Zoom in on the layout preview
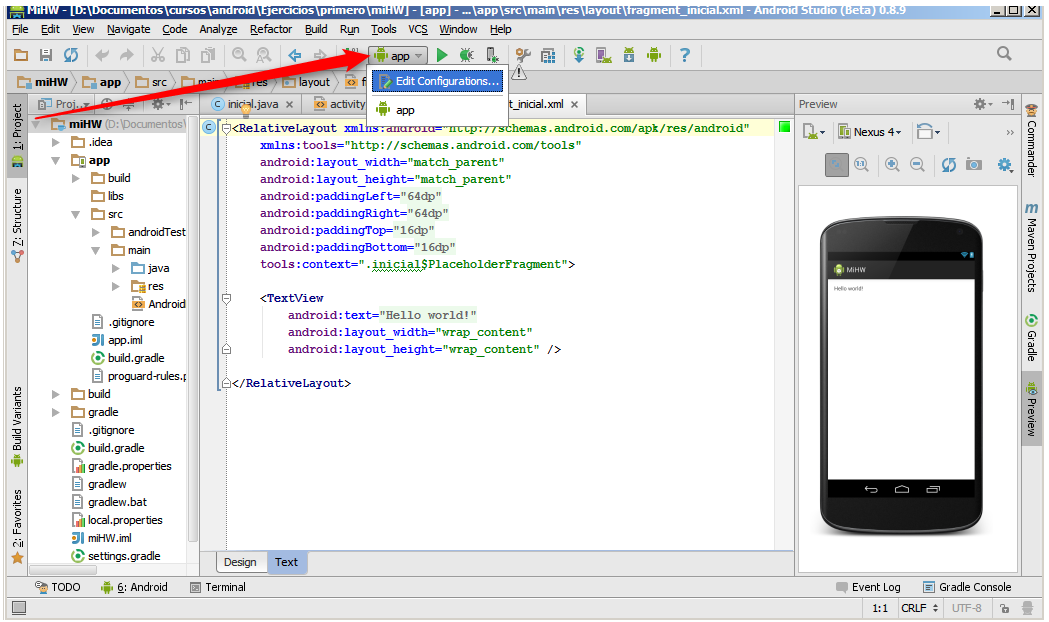 click(891, 165)
